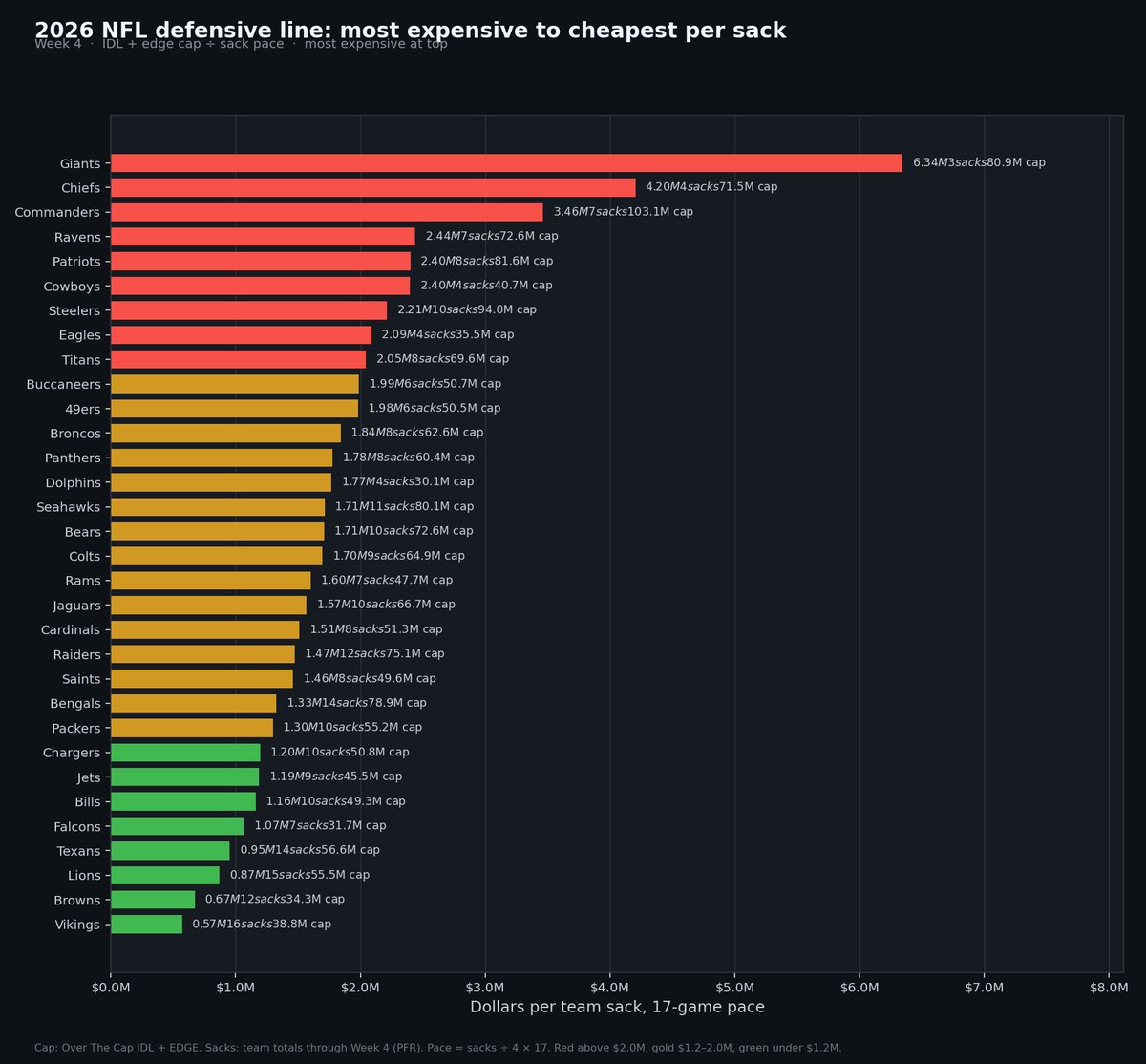The height and width of the screenshot is (1064, 1146).
Task: Click the Commanders annotation '103.1M cap'
Action: 660,212
